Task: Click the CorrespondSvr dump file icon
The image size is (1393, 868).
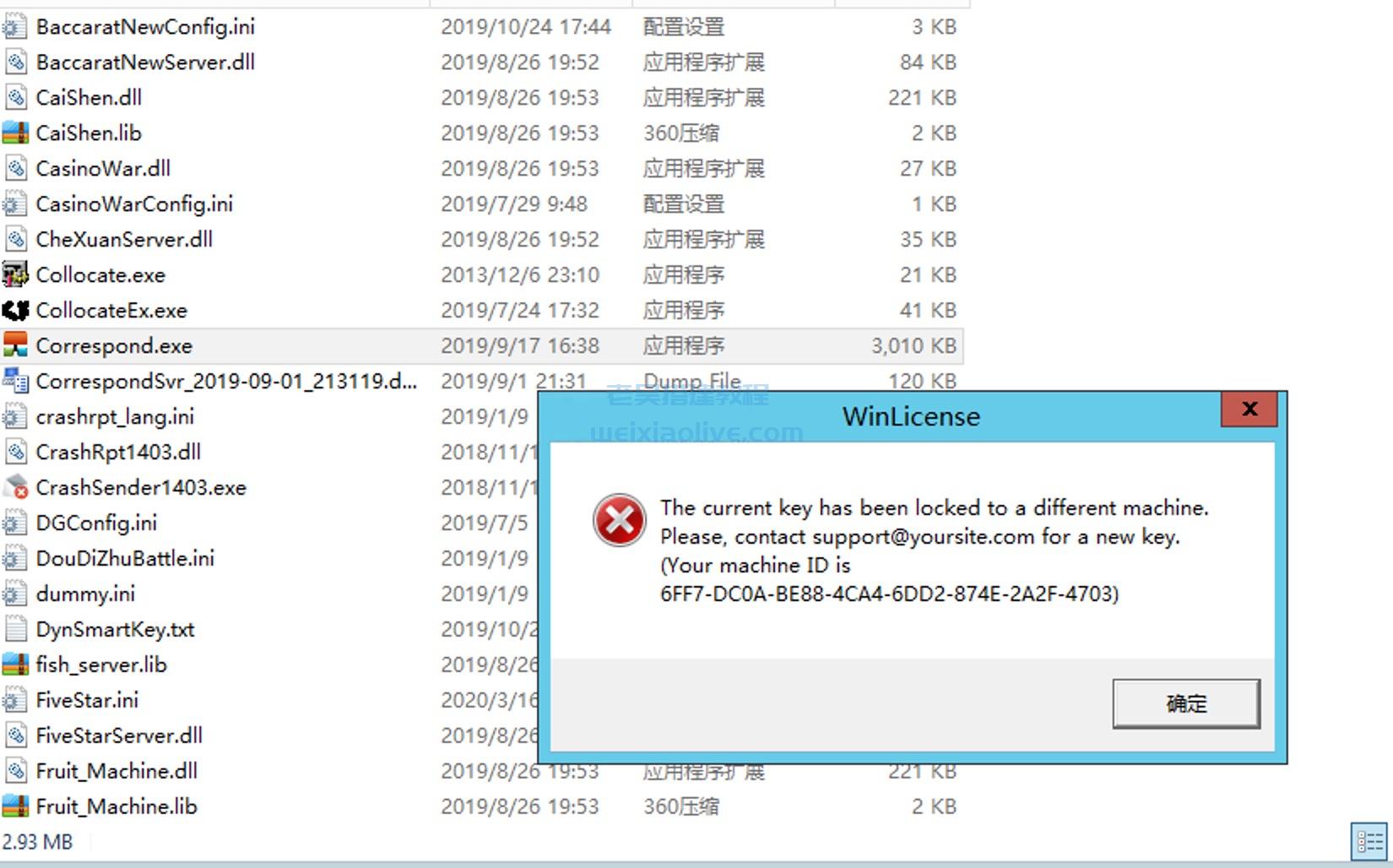Action: 15,381
